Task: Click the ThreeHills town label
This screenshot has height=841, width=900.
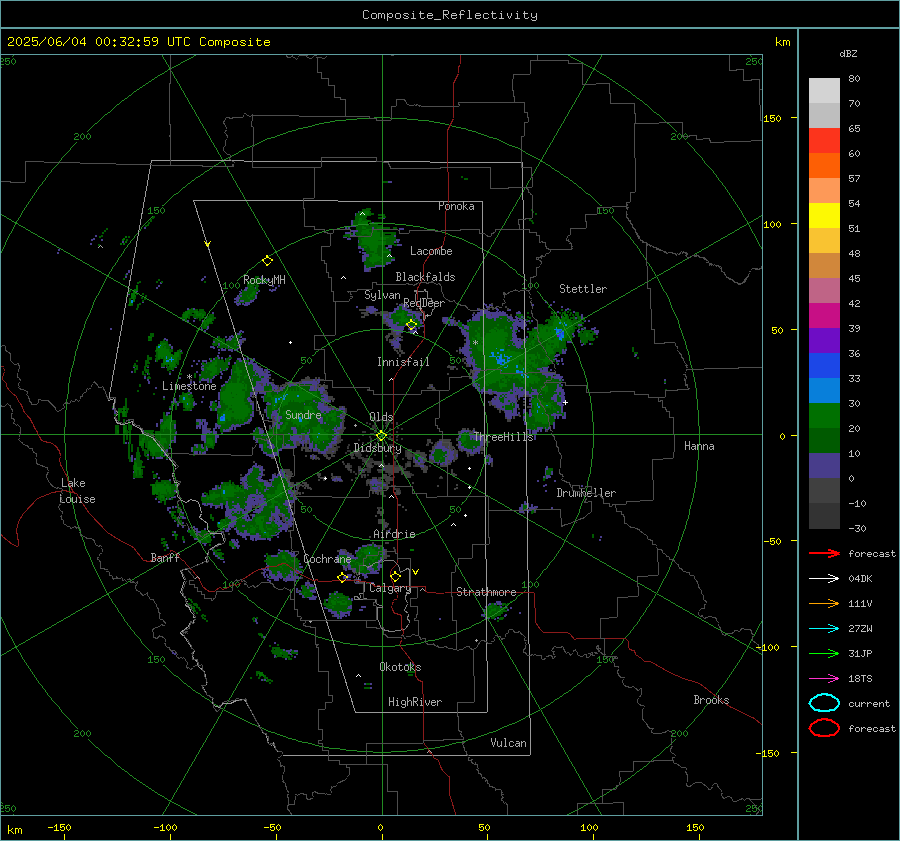Action: [x=503, y=437]
